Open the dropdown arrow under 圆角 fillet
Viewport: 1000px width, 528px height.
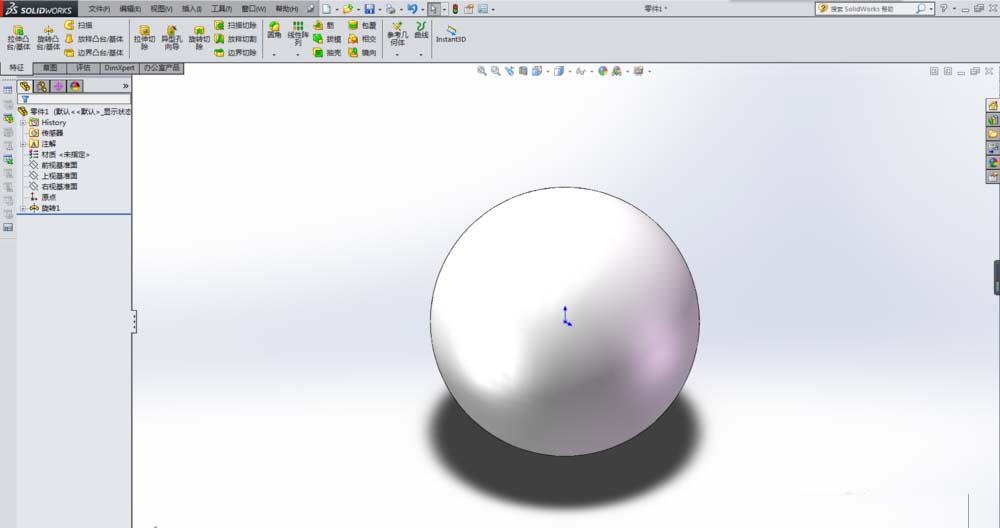tap(274, 55)
